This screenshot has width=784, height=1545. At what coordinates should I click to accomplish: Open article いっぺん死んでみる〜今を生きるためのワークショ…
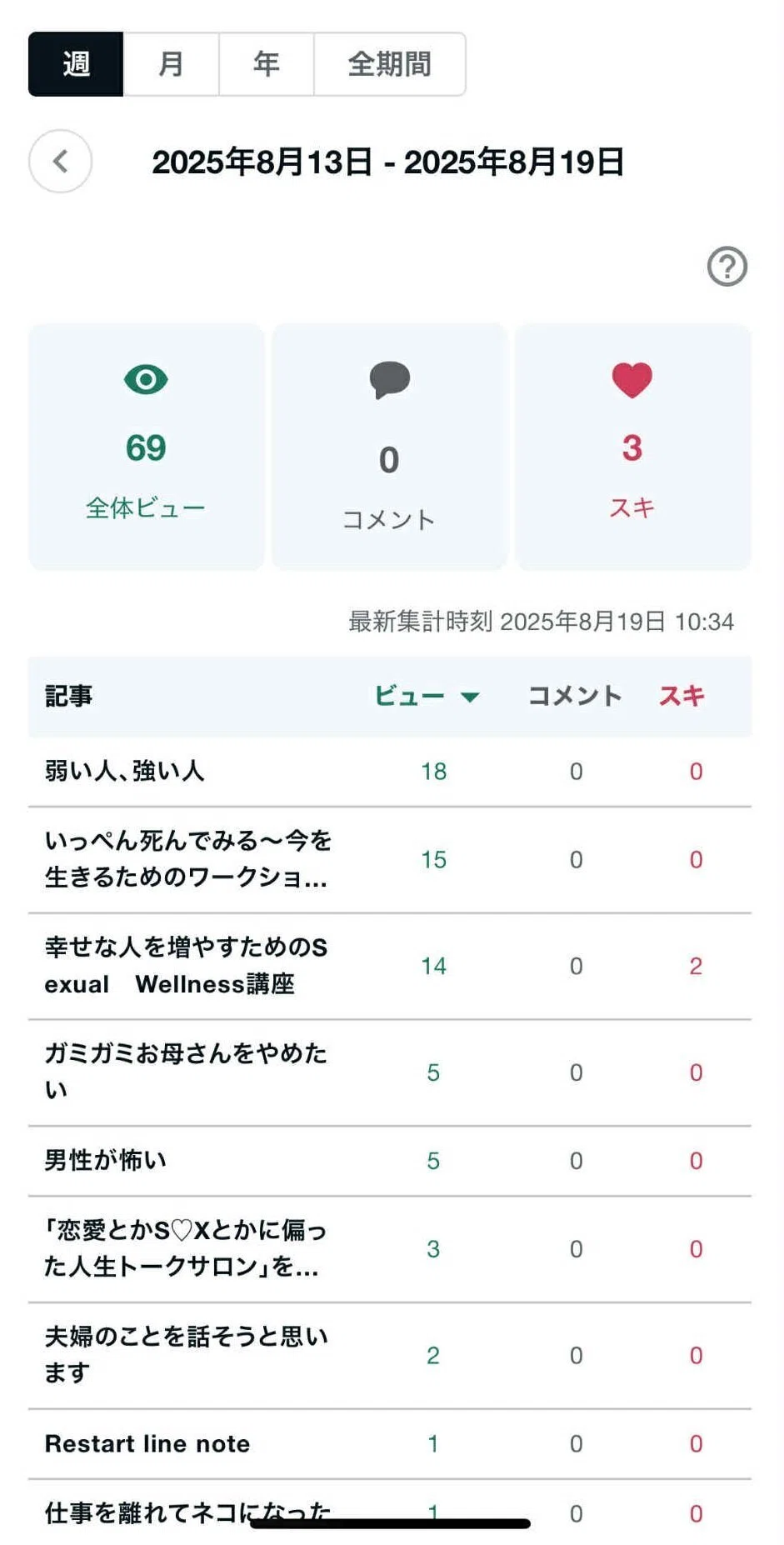click(x=187, y=858)
